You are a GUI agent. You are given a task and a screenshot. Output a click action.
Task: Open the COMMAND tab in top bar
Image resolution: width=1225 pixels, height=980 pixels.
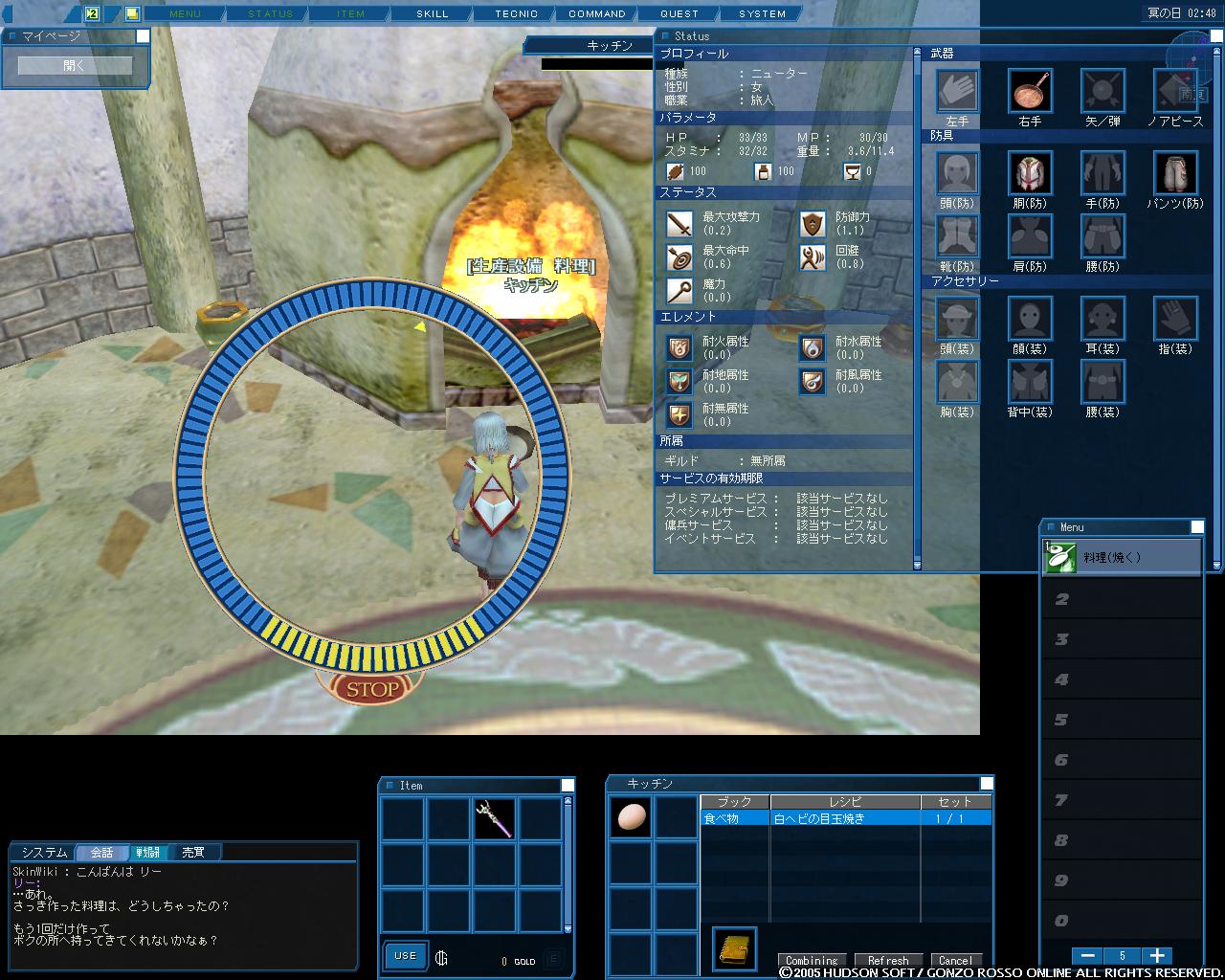coord(597,13)
